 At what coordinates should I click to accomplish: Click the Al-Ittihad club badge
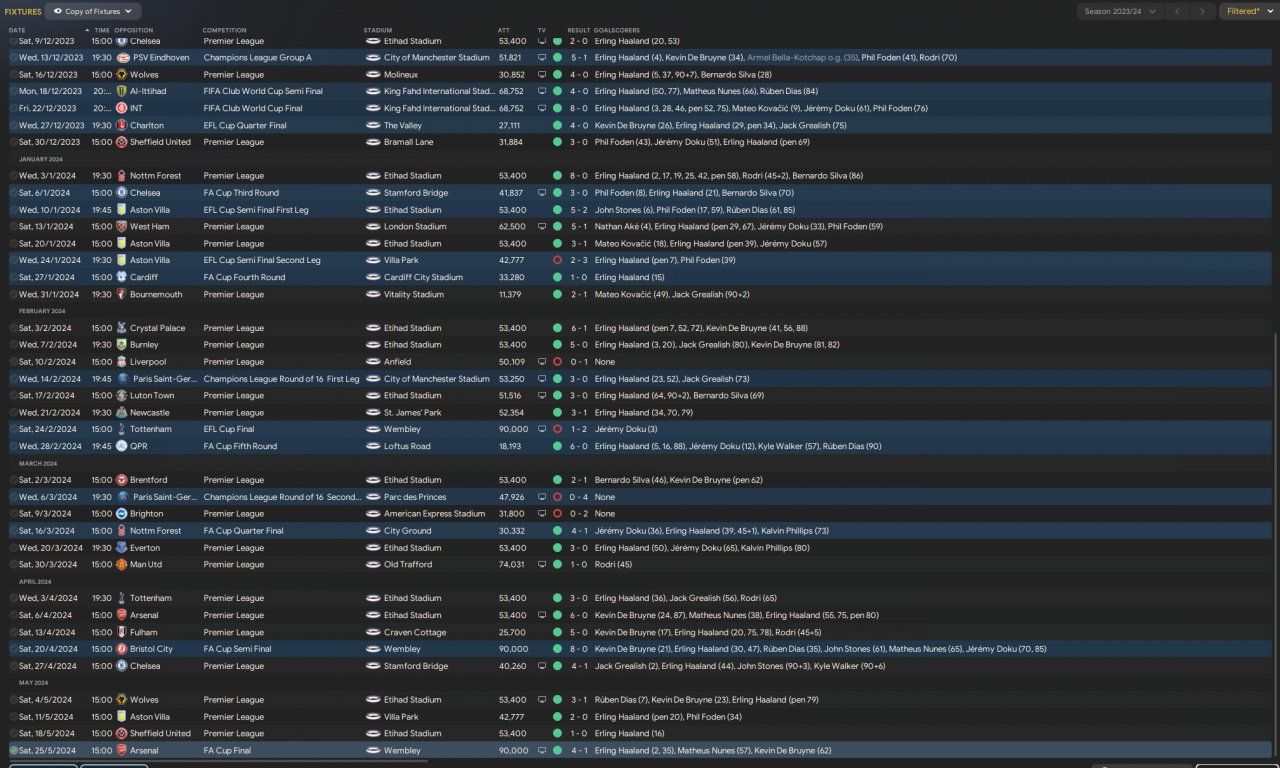click(121, 91)
